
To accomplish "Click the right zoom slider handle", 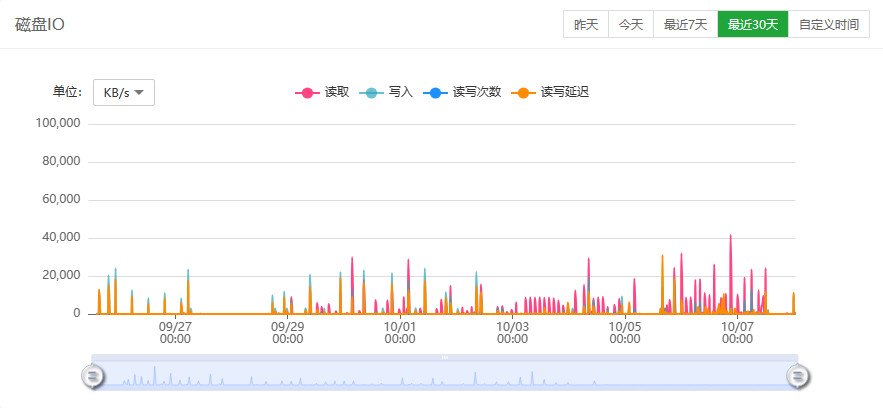I will click(797, 375).
